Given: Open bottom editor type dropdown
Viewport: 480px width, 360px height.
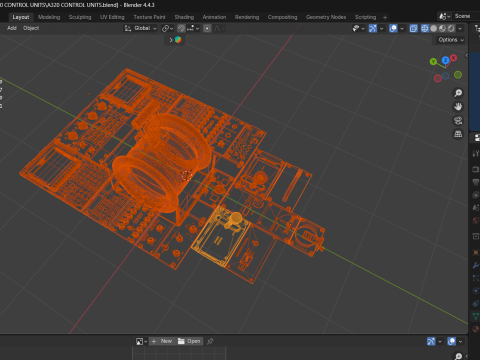Looking at the screenshot, I should [x=141, y=341].
